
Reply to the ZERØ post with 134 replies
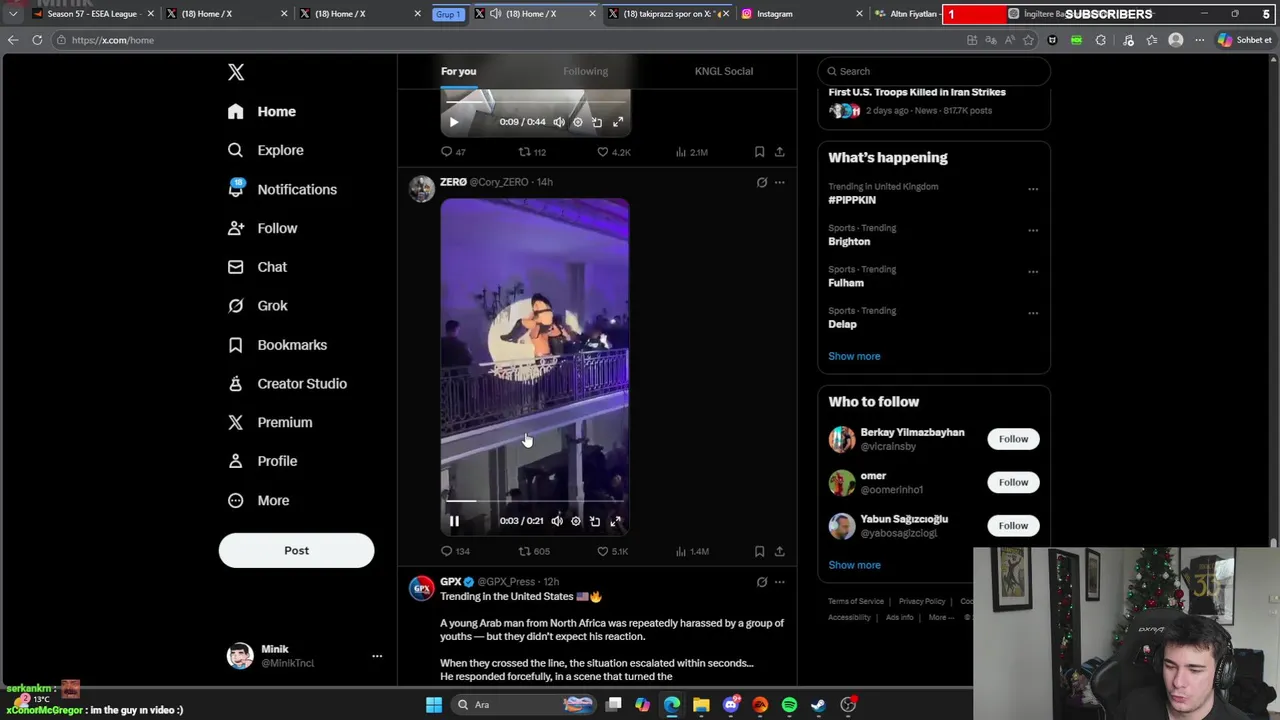pos(455,551)
